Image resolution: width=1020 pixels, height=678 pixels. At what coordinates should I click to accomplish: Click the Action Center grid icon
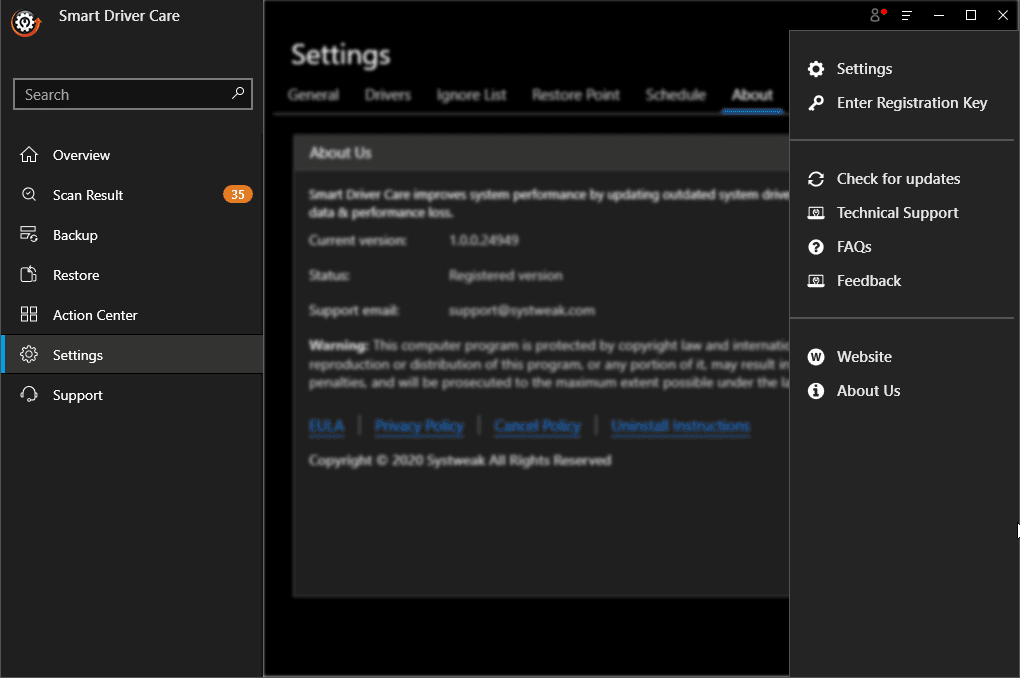click(x=29, y=315)
